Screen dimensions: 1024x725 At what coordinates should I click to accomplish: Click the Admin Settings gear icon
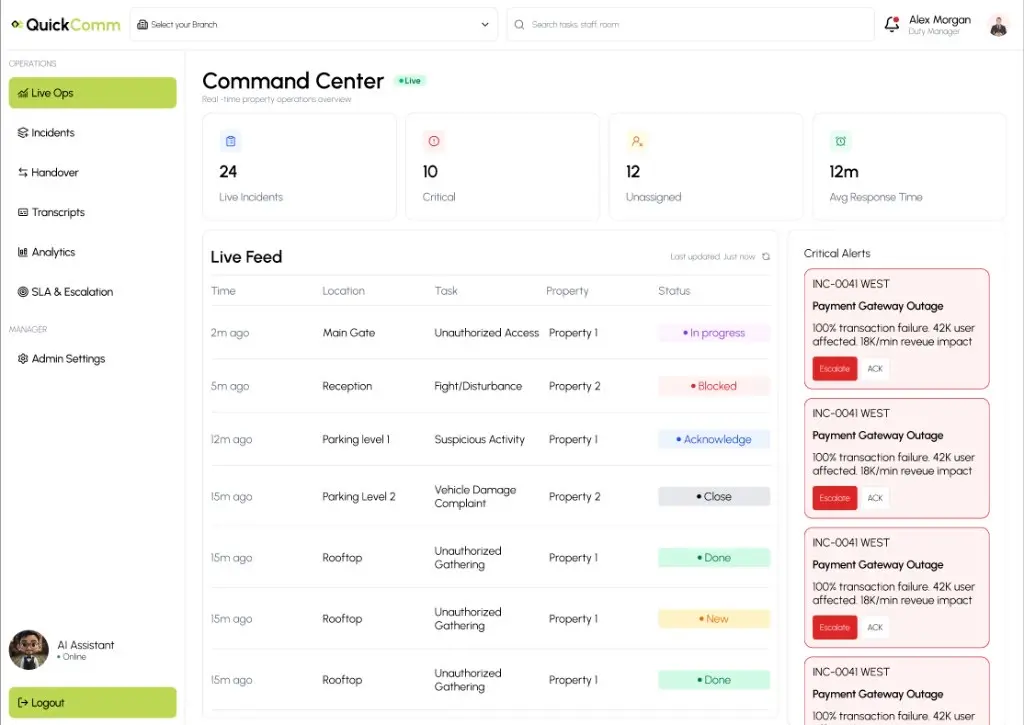[23, 359]
